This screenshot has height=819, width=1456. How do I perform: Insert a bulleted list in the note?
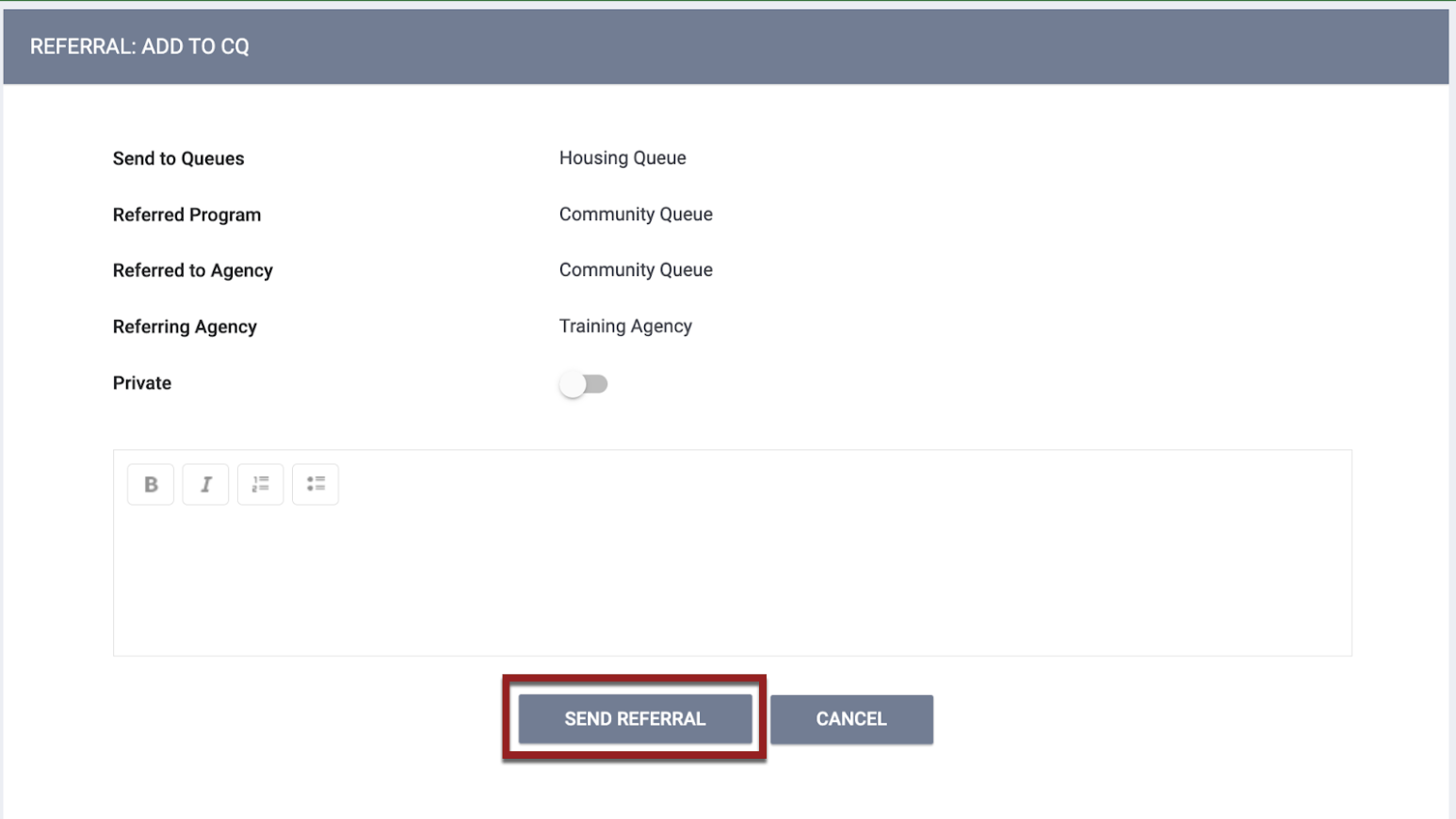coord(315,485)
